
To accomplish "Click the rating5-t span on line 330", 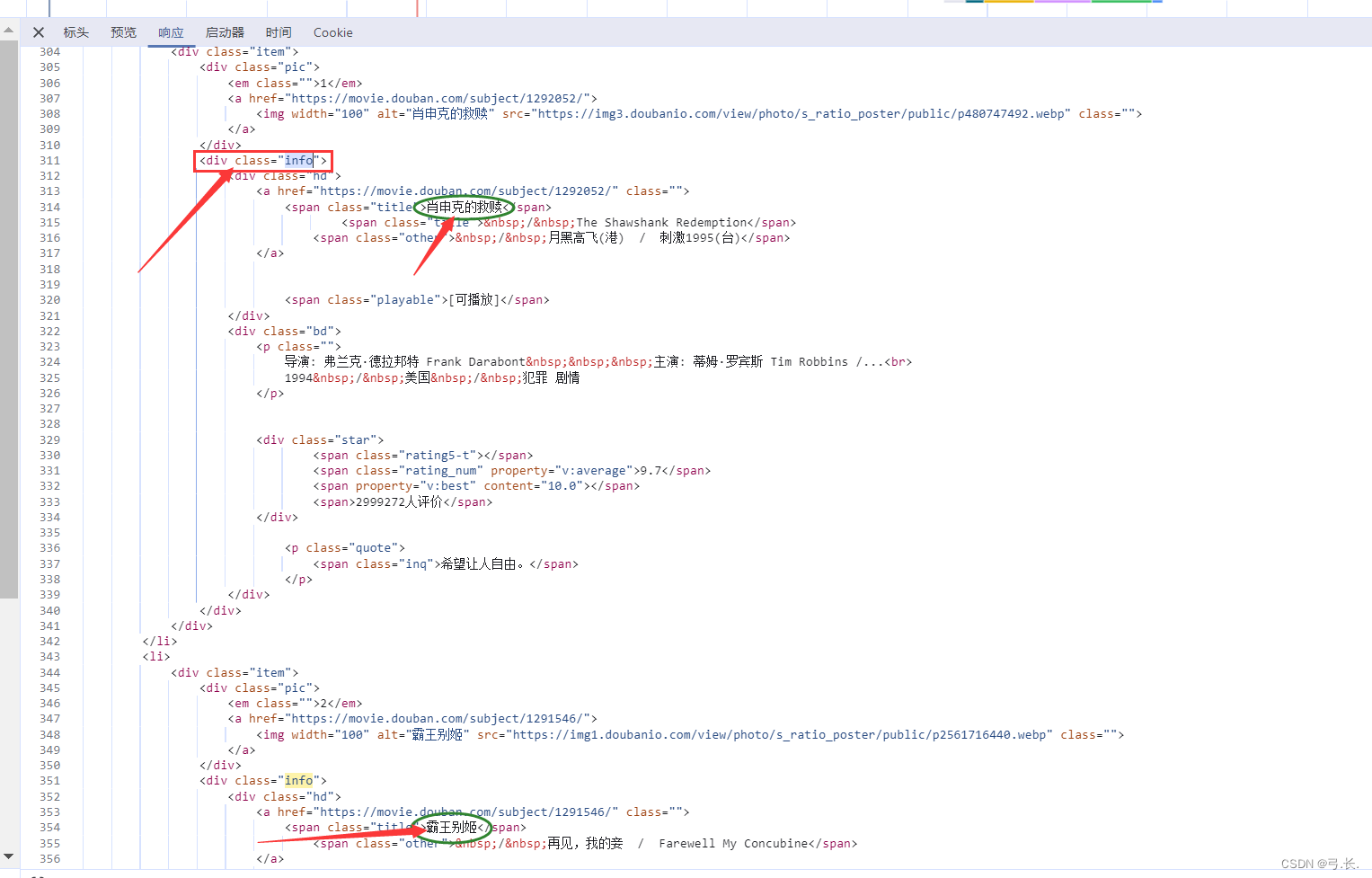I will point(423,456).
